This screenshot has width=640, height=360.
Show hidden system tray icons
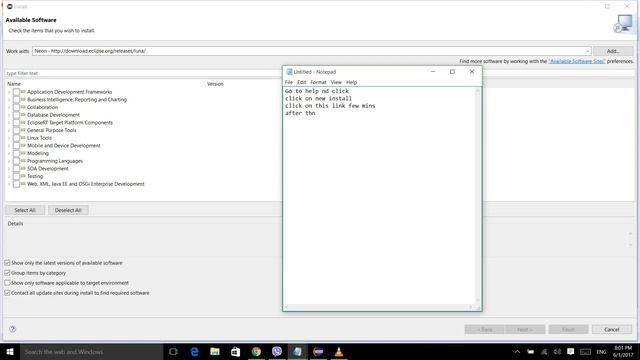click(x=517, y=352)
